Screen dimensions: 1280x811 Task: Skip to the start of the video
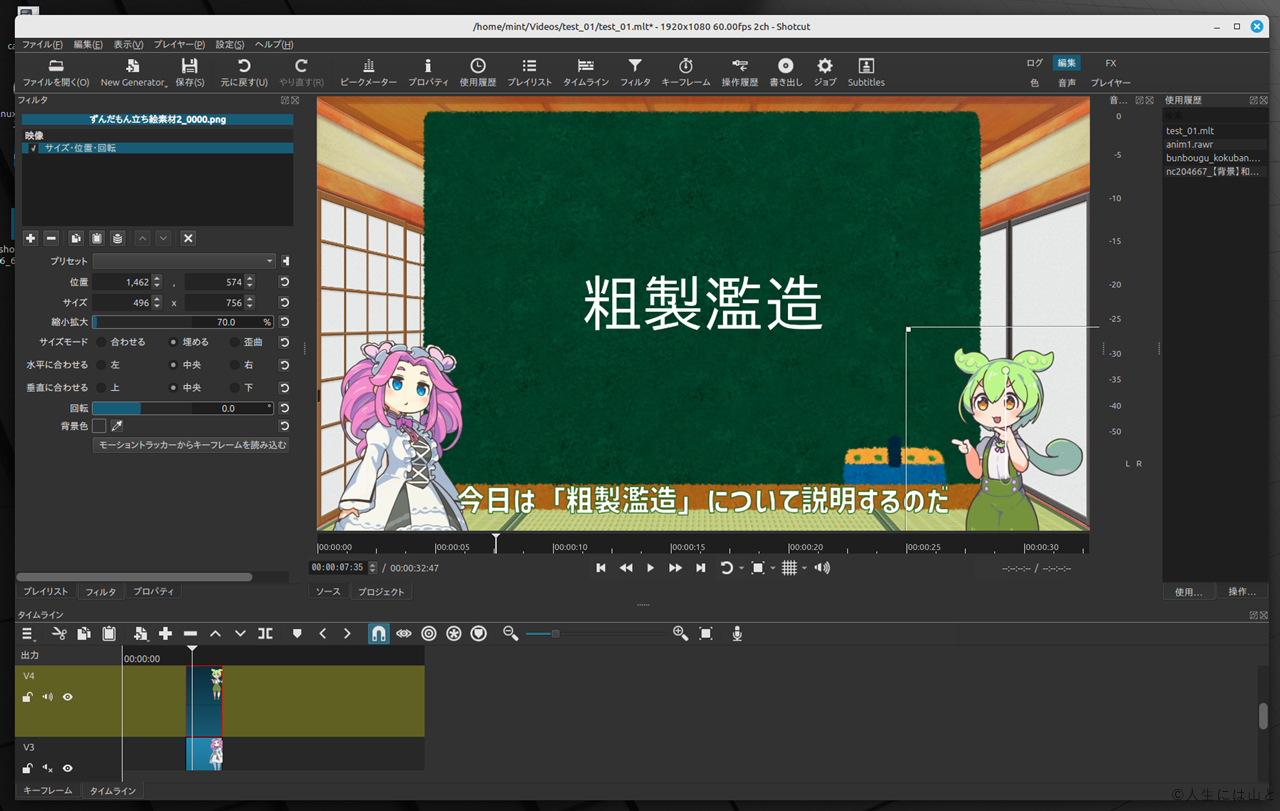(601, 568)
